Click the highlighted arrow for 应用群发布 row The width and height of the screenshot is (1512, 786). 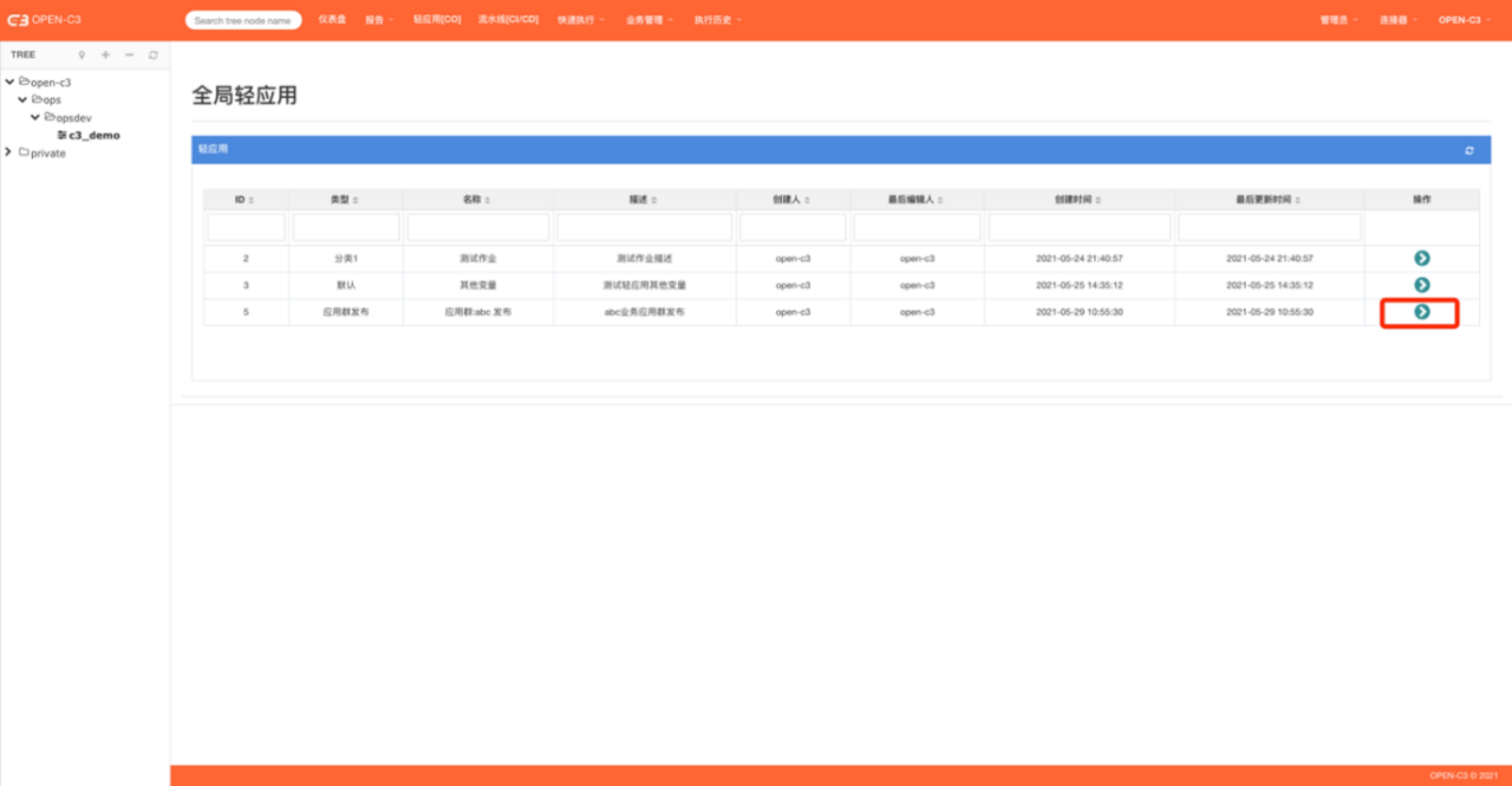pos(1422,312)
